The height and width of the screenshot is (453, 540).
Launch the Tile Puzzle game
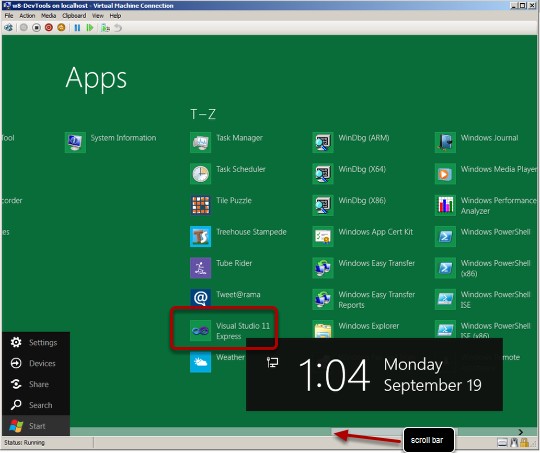coord(221,205)
